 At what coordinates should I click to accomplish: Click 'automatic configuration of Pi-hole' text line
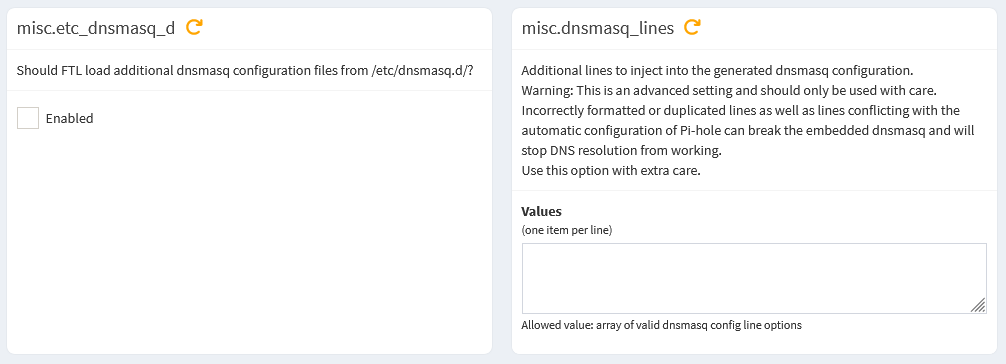pos(748,131)
